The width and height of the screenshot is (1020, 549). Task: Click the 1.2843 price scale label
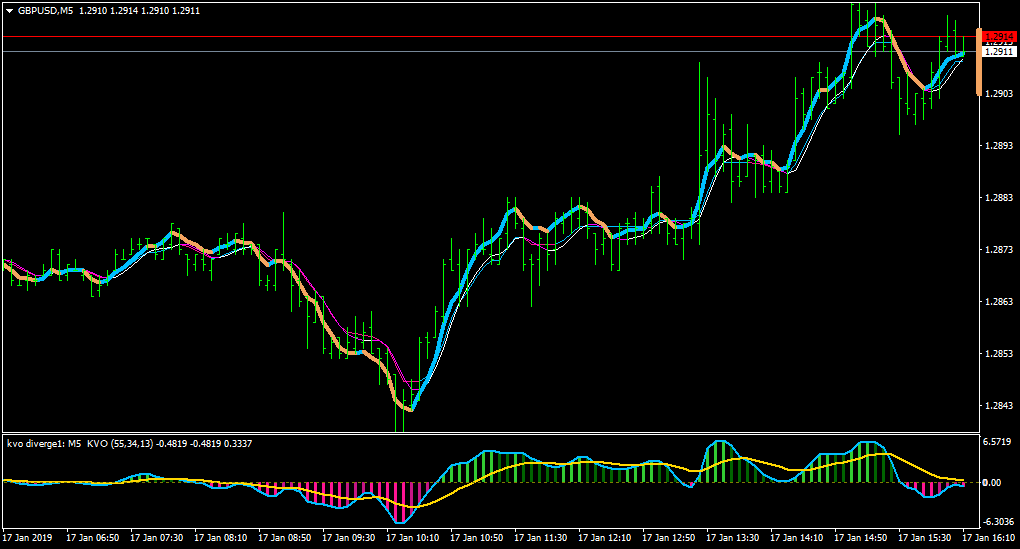(999, 406)
